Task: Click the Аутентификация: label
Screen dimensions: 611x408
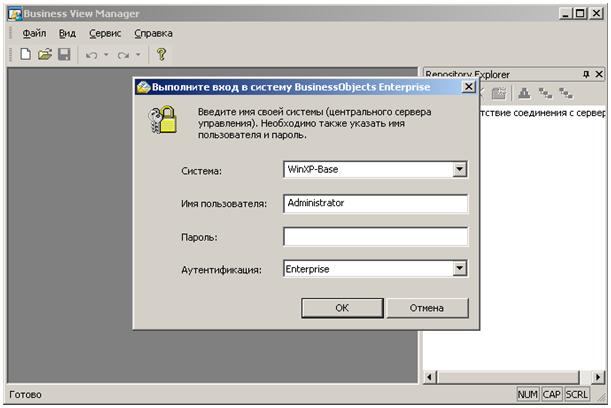Action: pos(221,270)
